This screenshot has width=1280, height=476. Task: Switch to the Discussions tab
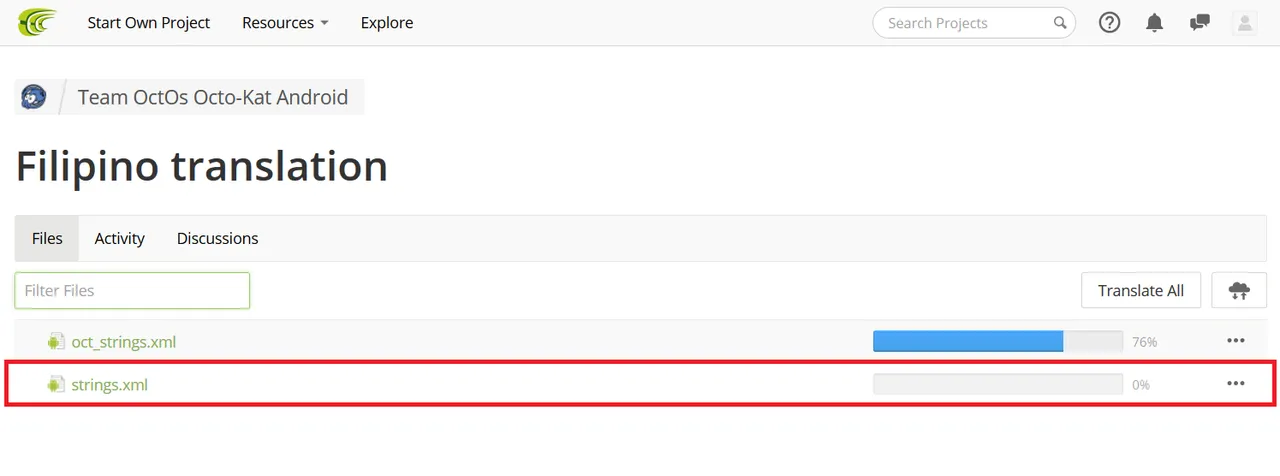click(x=218, y=238)
